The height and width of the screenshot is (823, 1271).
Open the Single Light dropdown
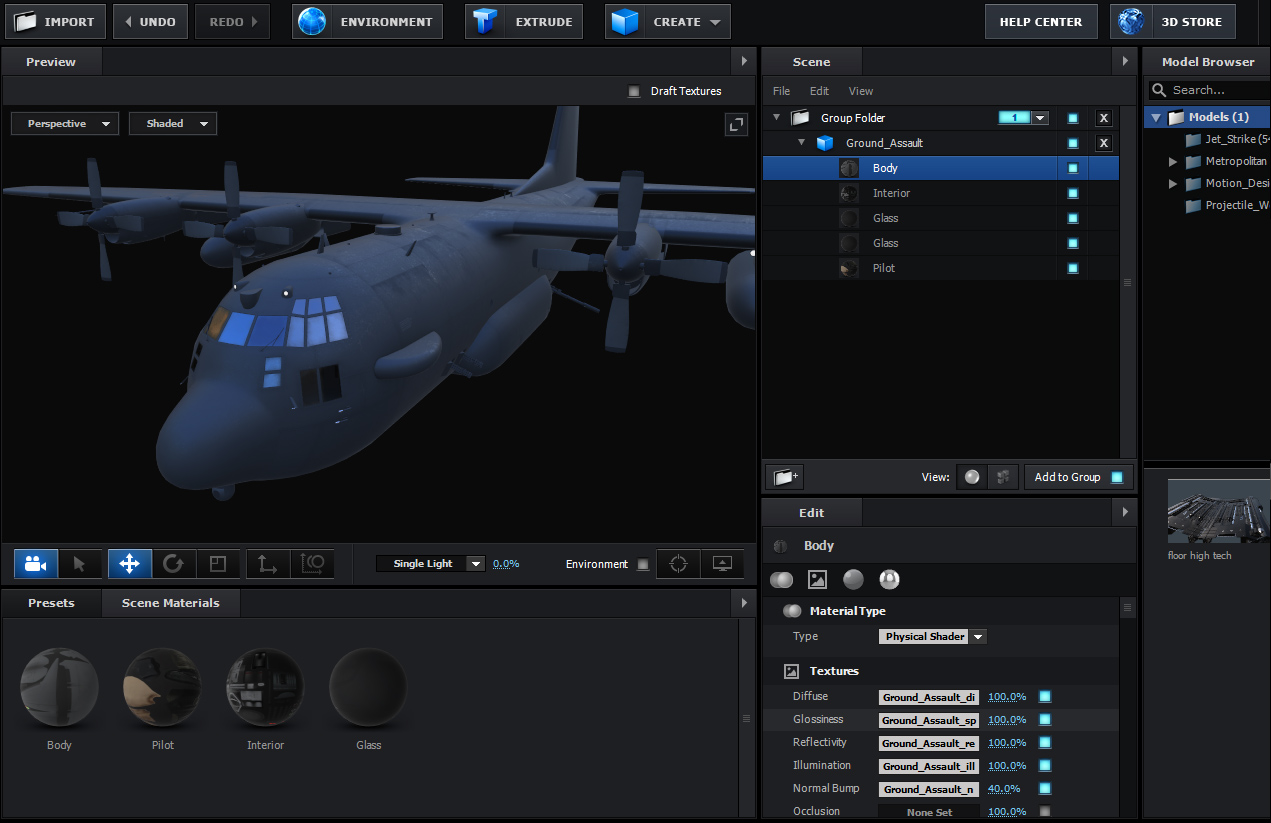[x=430, y=564]
